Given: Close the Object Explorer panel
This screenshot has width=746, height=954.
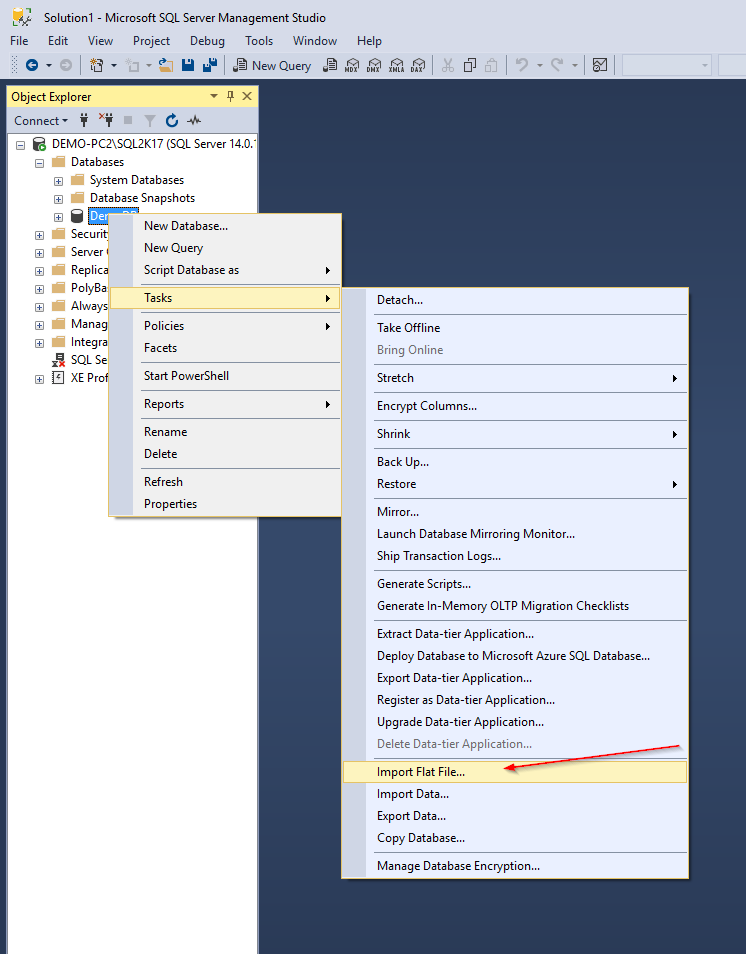Looking at the screenshot, I should 247,96.
